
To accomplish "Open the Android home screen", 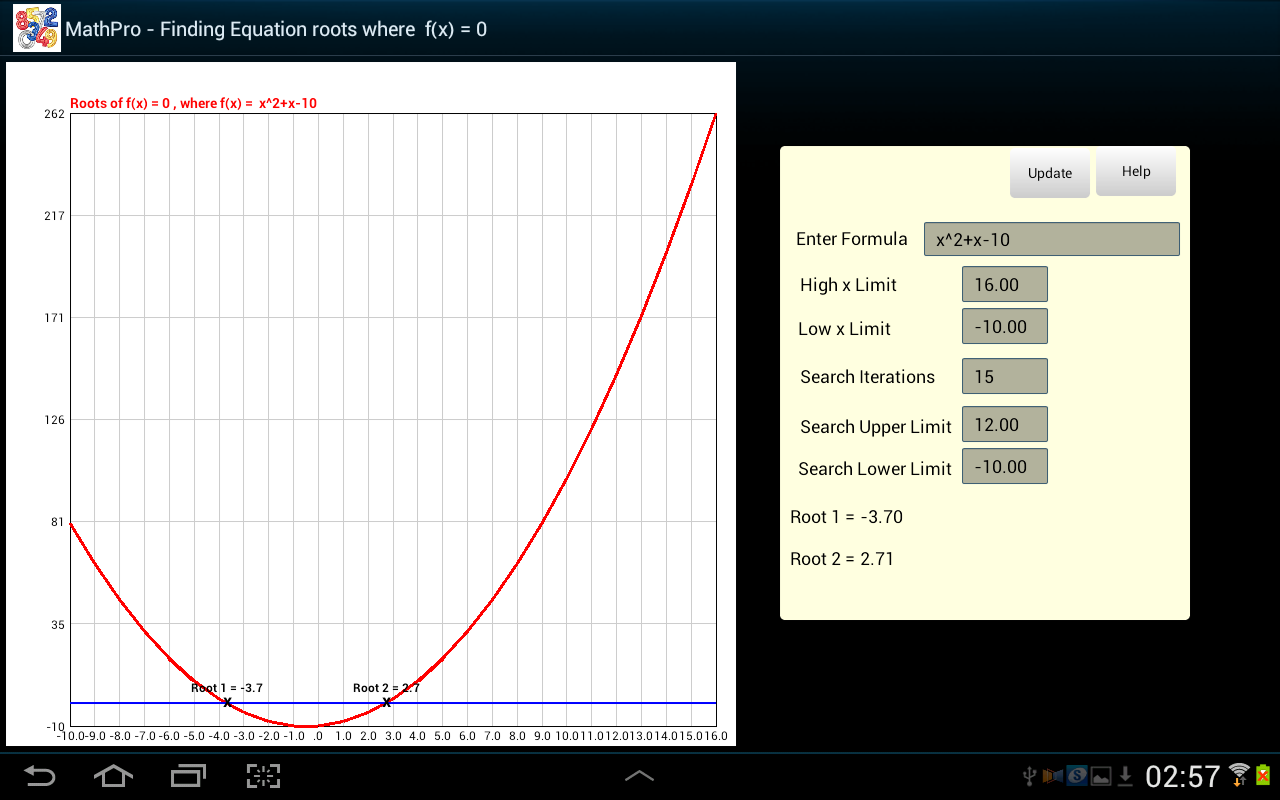I will pos(113,775).
